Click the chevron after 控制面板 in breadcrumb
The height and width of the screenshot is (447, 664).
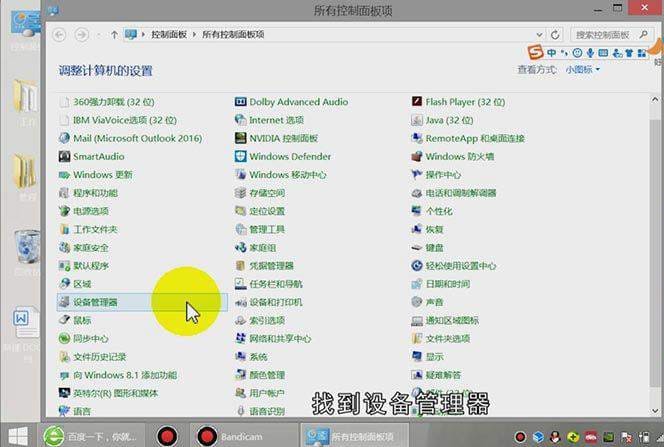(194, 35)
